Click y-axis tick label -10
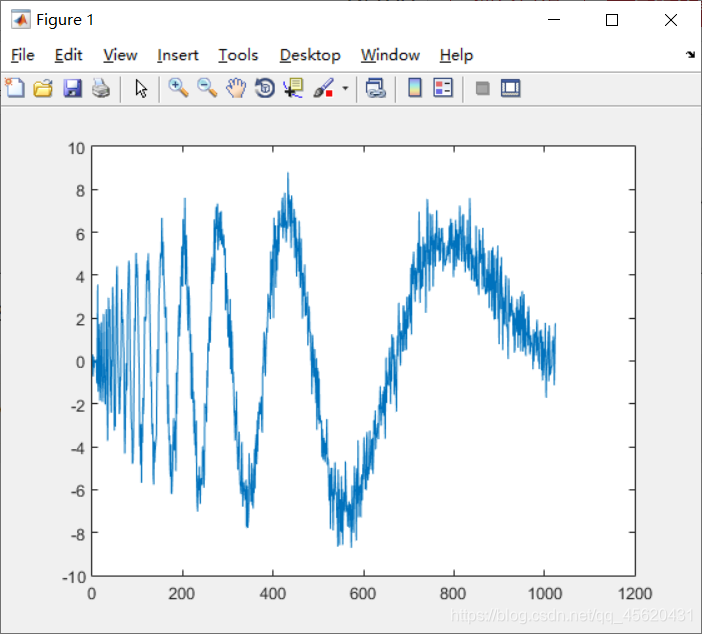Image resolution: width=702 pixels, height=634 pixels. 74,577
